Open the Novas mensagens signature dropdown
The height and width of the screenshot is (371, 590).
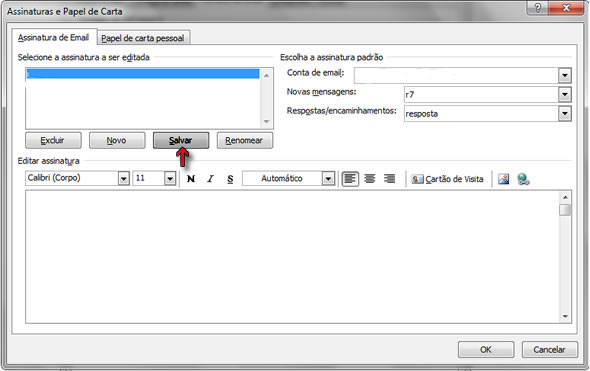click(x=565, y=94)
